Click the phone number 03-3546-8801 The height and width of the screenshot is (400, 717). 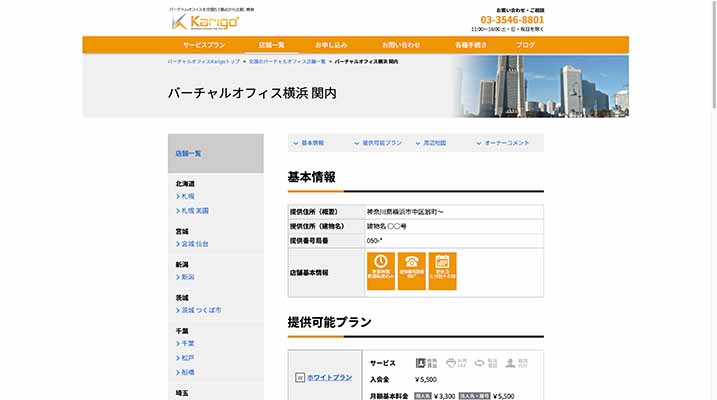pyautogui.click(x=512, y=20)
